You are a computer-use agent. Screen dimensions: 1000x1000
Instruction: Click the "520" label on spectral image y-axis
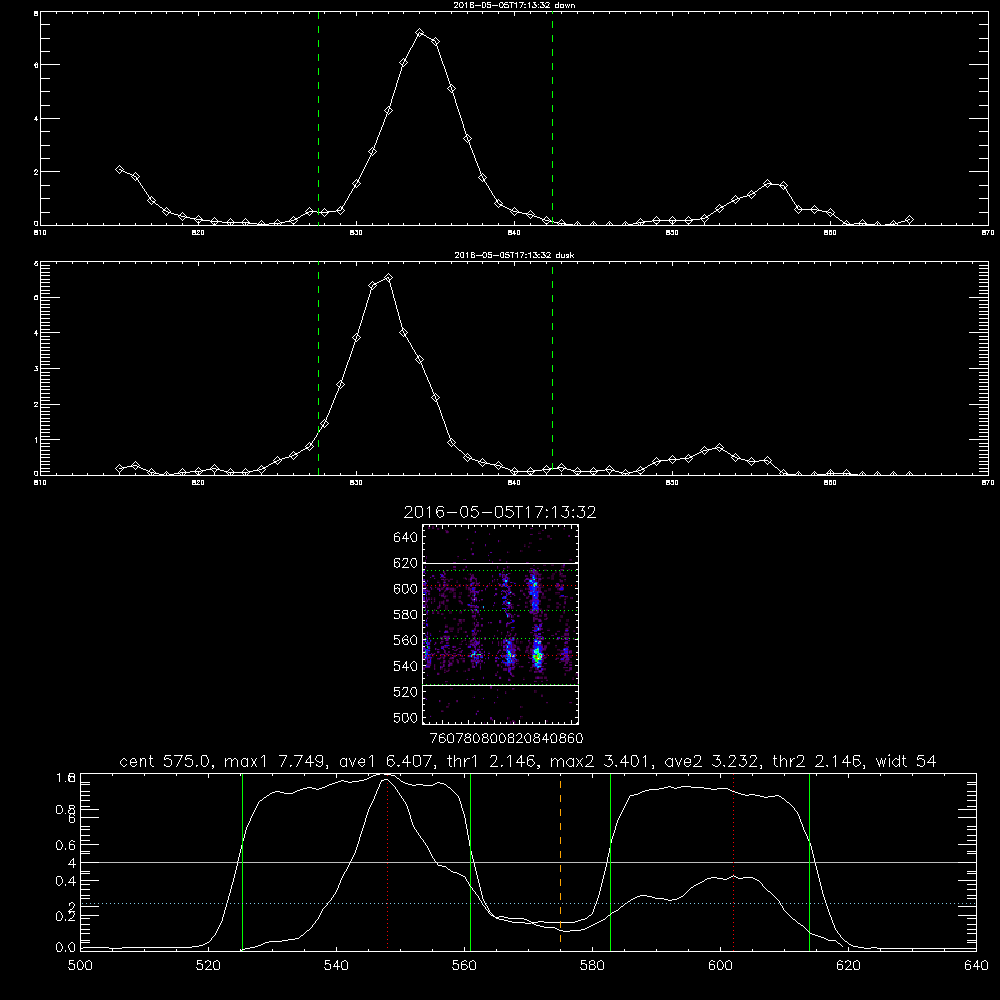click(x=406, y=692)
